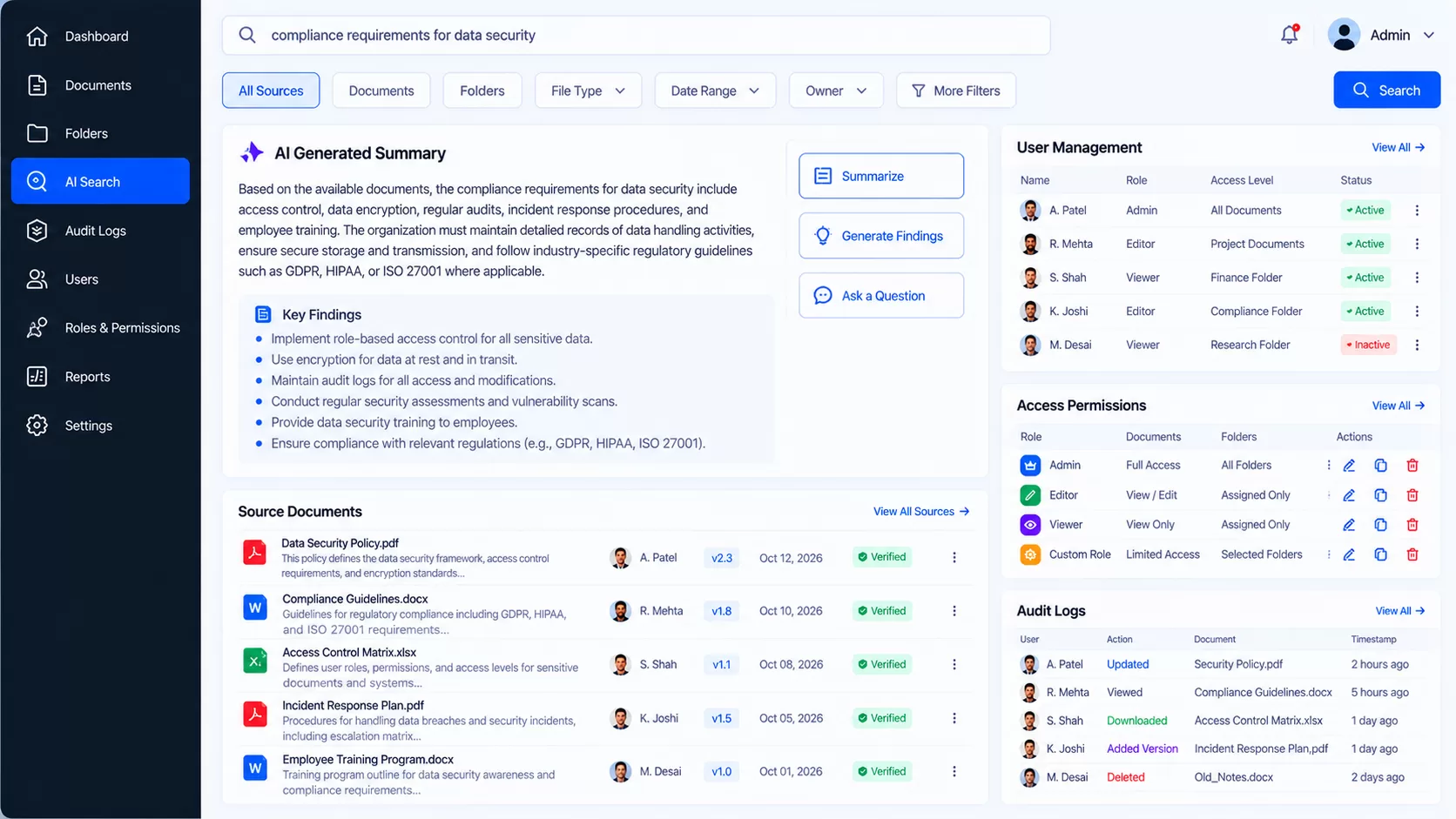Edit the Admin role permissions pencil icon
The image size is (1456, 819).
click(x=1349, y=466)
